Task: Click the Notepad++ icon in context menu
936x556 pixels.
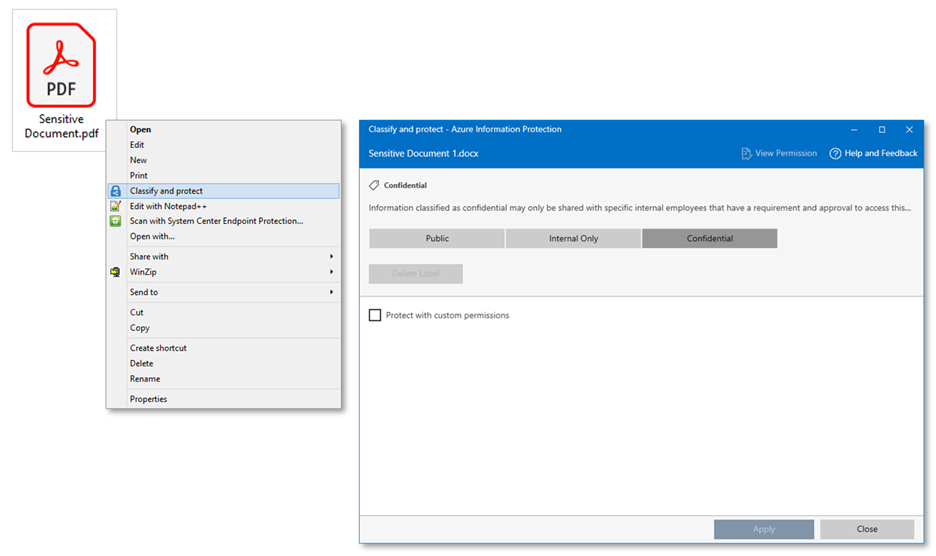Action: point(116,206)
